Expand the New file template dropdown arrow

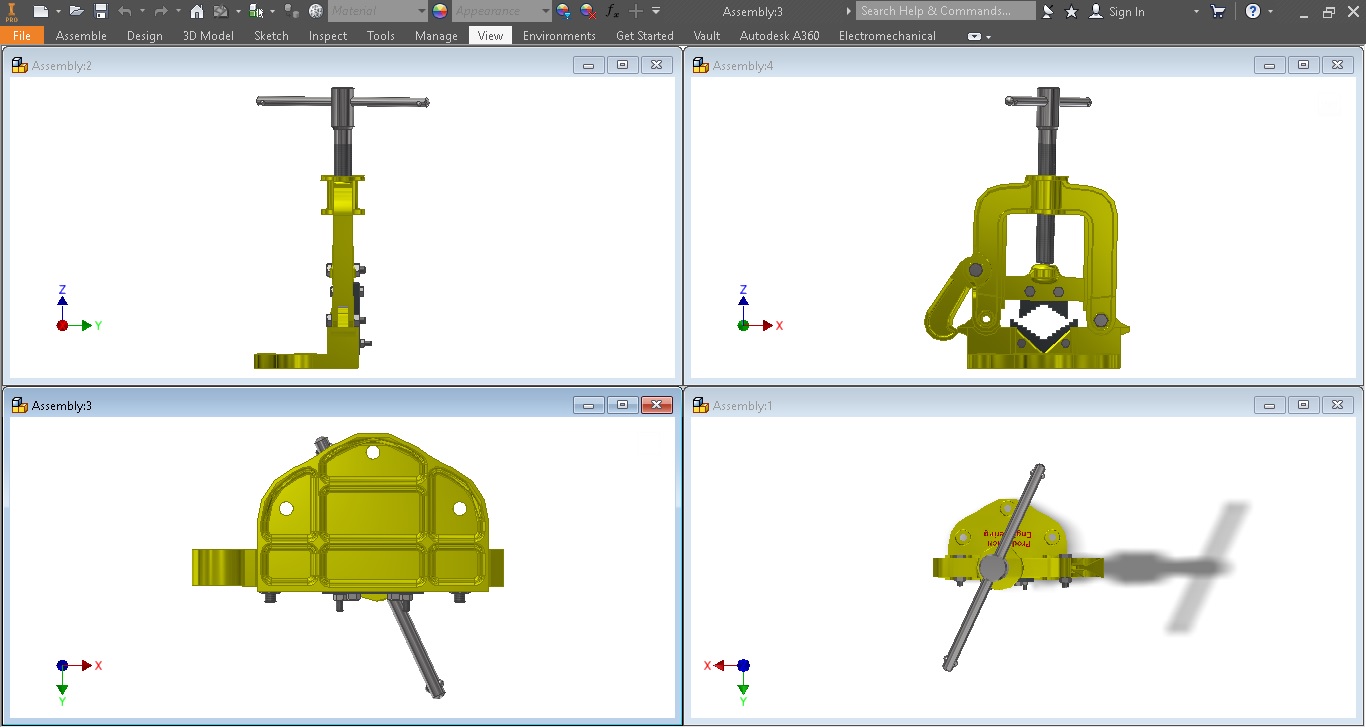[x=58, y=11]
